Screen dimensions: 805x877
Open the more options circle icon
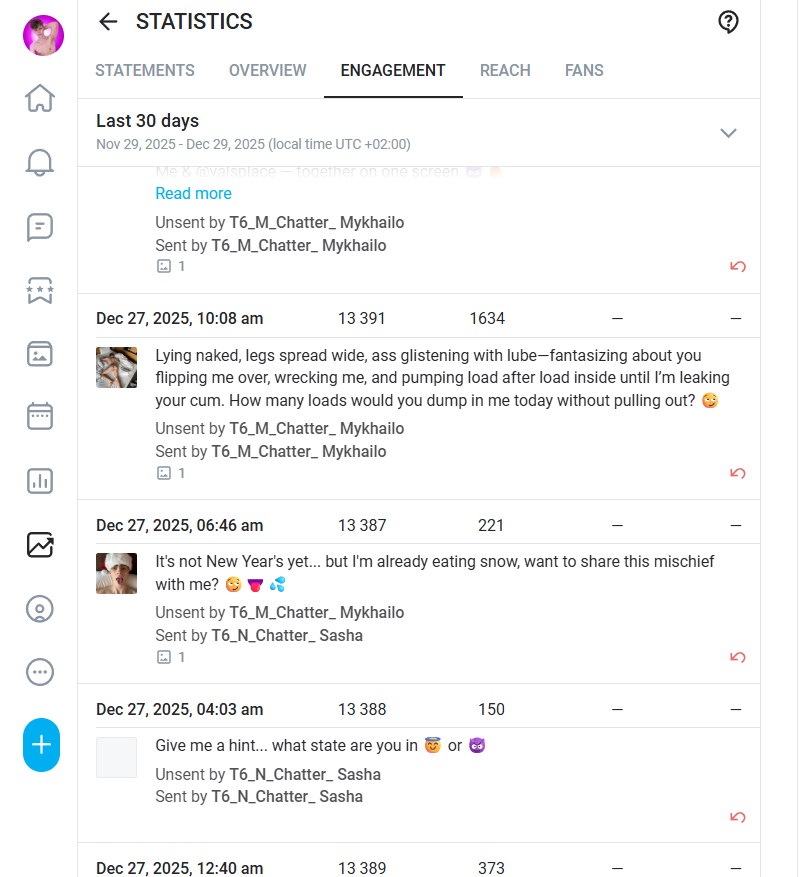[40, 672]
